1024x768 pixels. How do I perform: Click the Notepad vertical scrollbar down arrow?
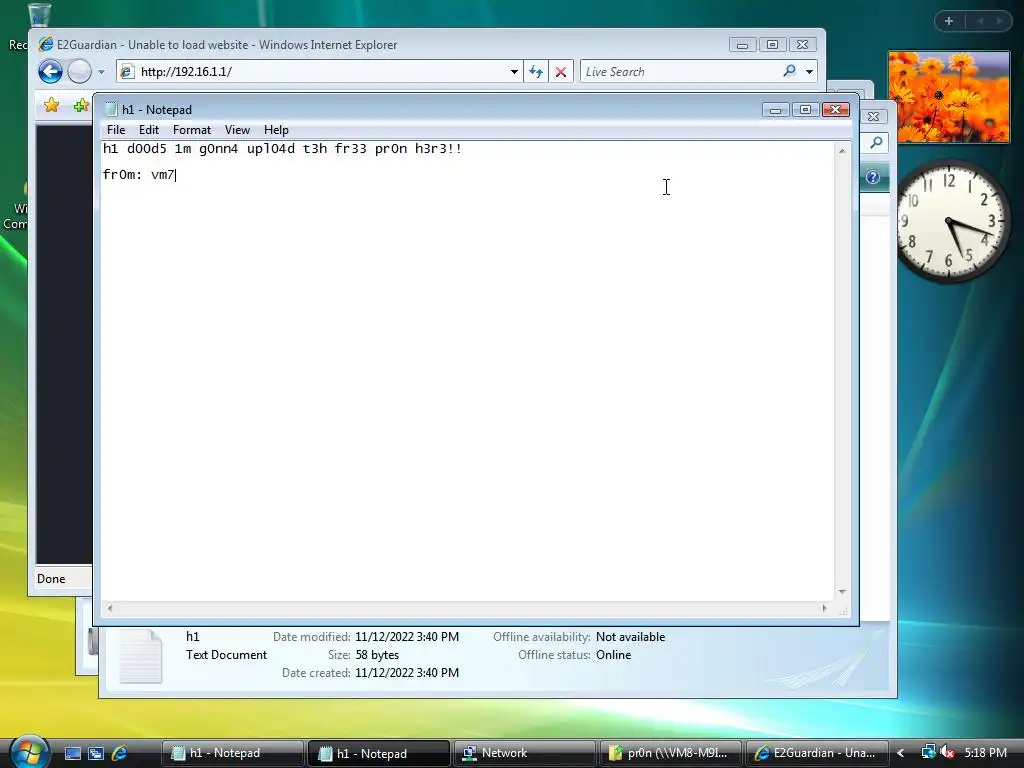842,592
